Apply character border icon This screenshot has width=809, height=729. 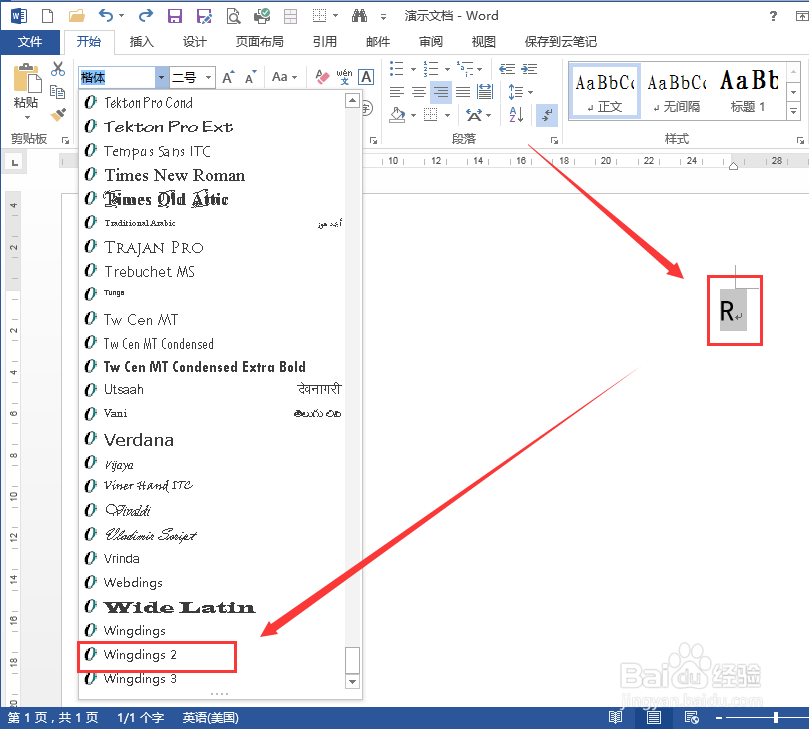pos(366,77)
